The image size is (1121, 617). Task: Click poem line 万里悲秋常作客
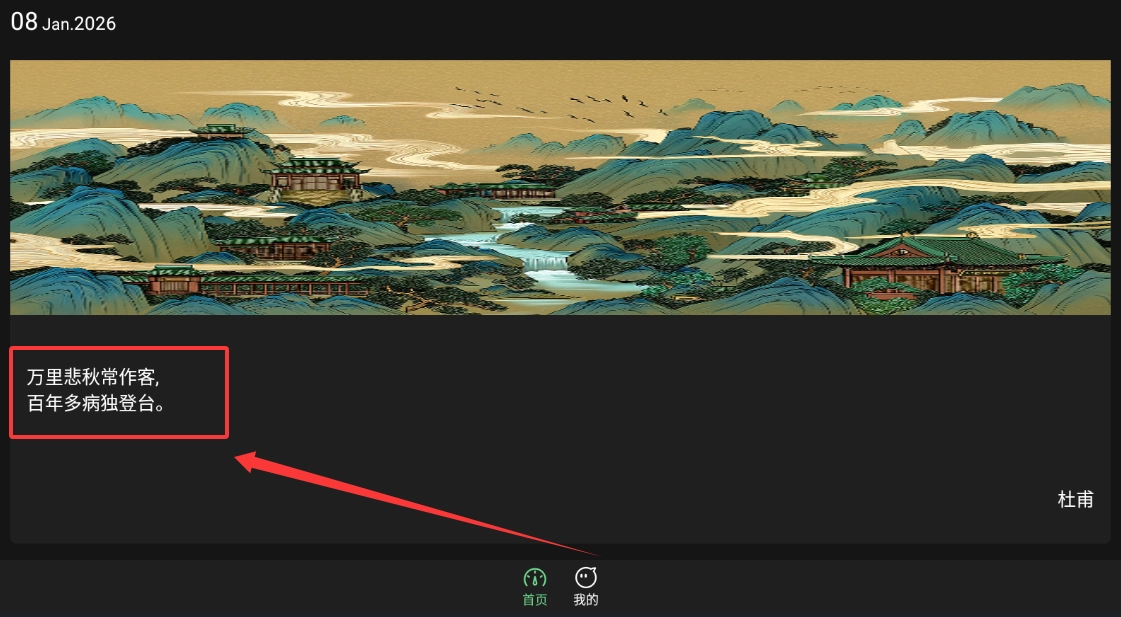(93, 377)
